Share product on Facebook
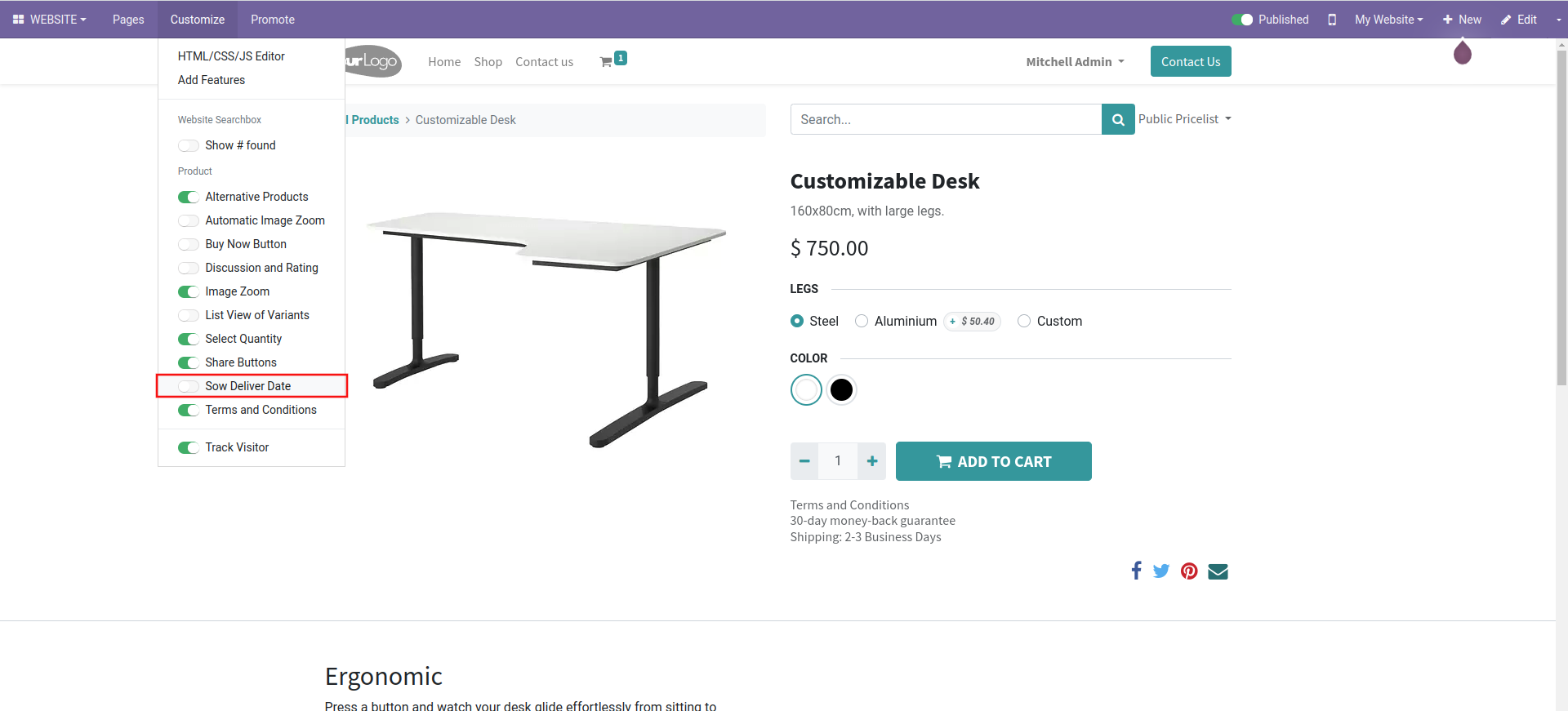Viewport: 1568px width, 711px height. [x=1136, y=571]
